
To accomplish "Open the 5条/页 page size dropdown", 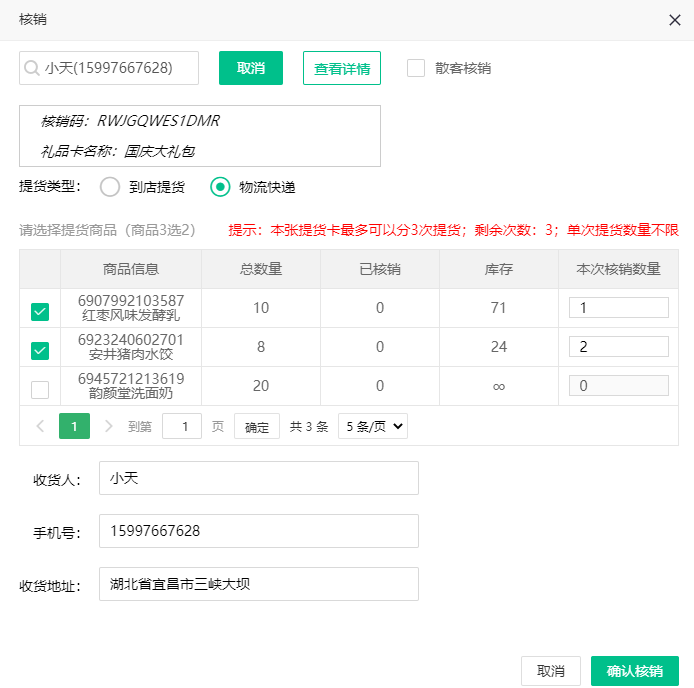I will click(x=372, y=426).
